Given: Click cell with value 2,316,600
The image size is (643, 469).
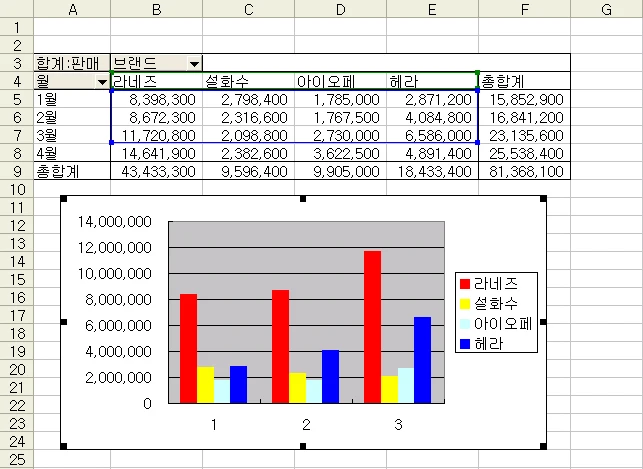Looking at the screenshot, I should tap(249, 117).
